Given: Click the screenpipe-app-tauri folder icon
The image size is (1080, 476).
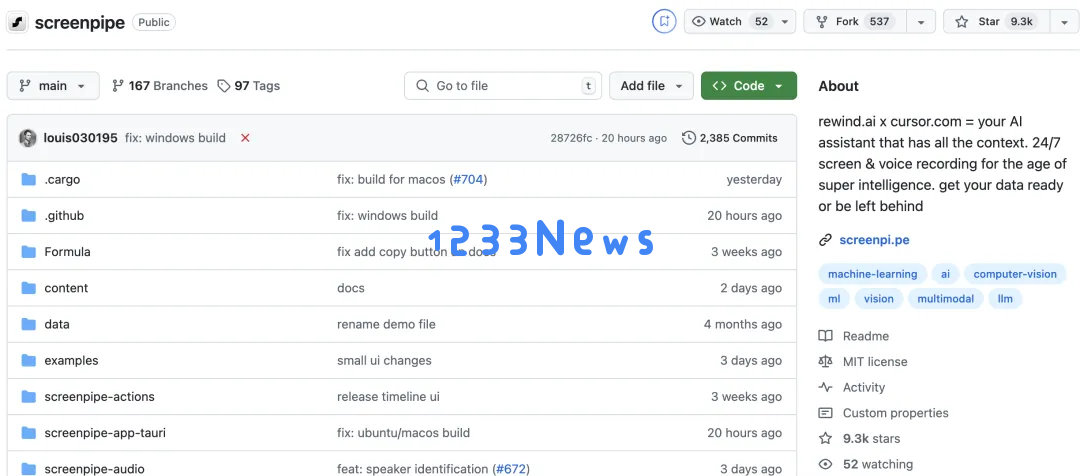Looking at the screenshot, I should click(x=28, y=433).
